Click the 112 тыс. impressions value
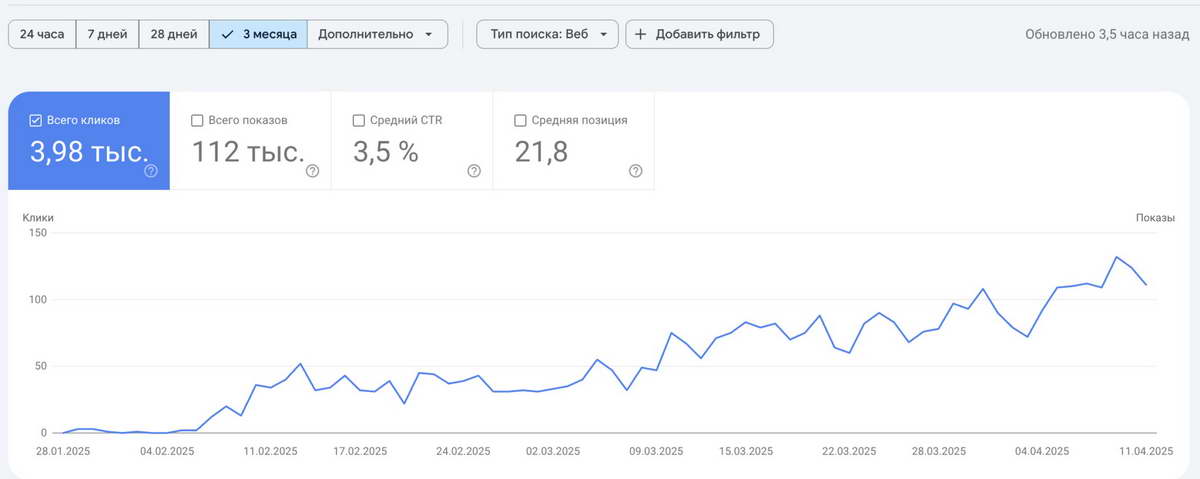Viewport: 1200px width, 479px height. point(248,152)
